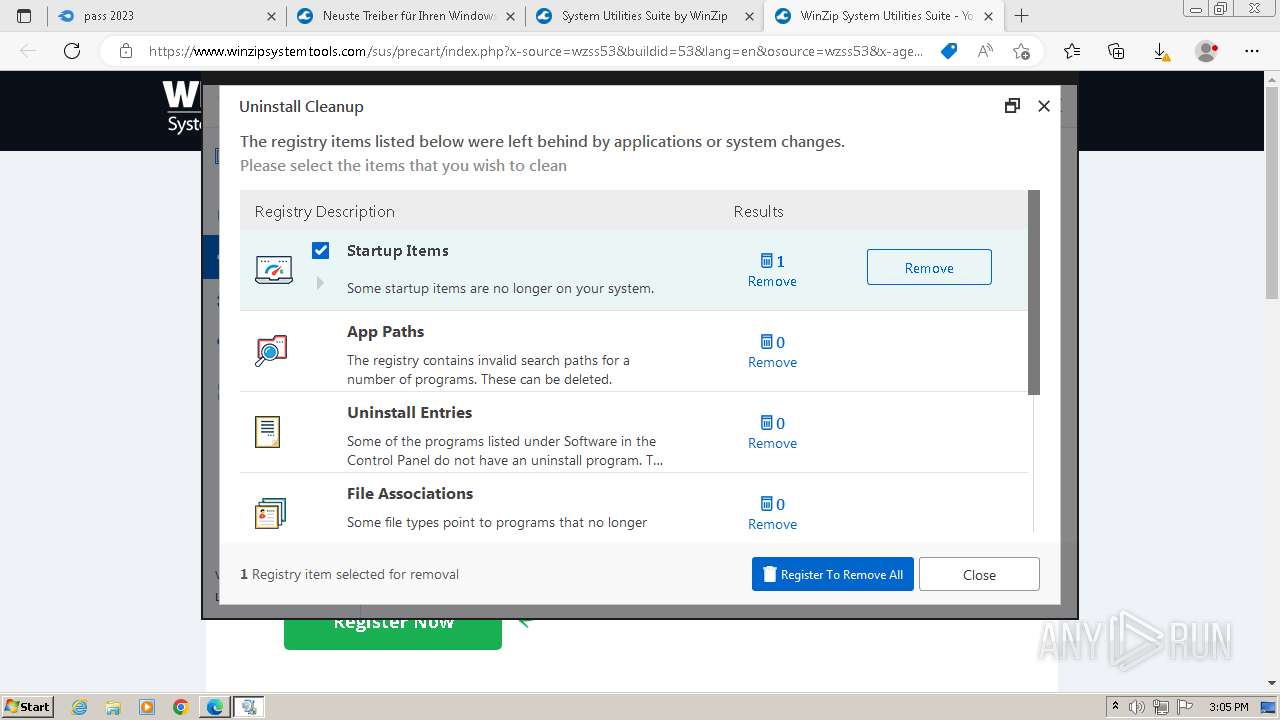1280x720 pixels.
Task: Open File Explorer from taskbar
Action: [113, 707]
